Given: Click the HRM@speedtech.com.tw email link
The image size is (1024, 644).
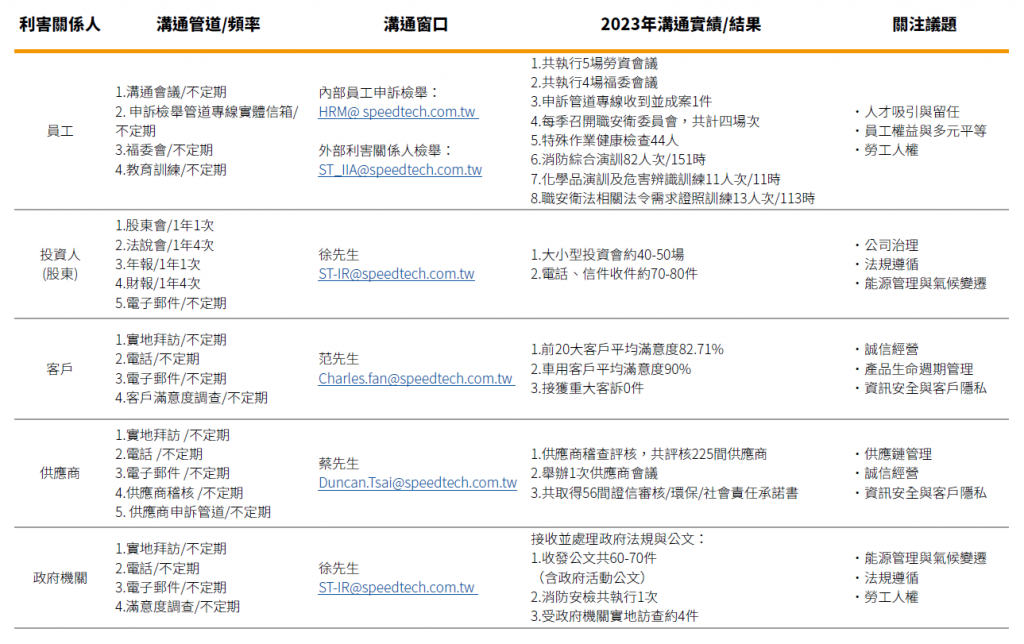Looking at the screenshot, I should tap(398, 112).
